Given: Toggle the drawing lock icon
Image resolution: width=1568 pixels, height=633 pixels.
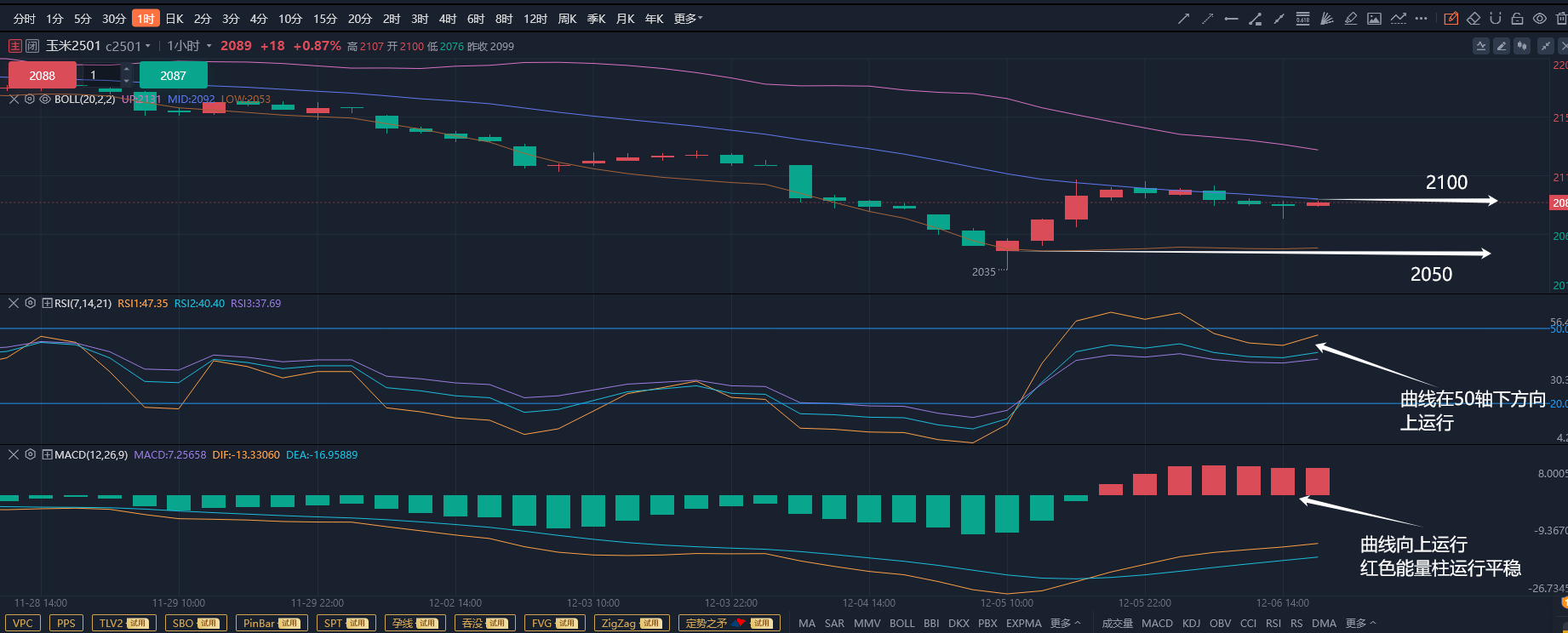Looking at the screenshot, I should [1517, 19].
